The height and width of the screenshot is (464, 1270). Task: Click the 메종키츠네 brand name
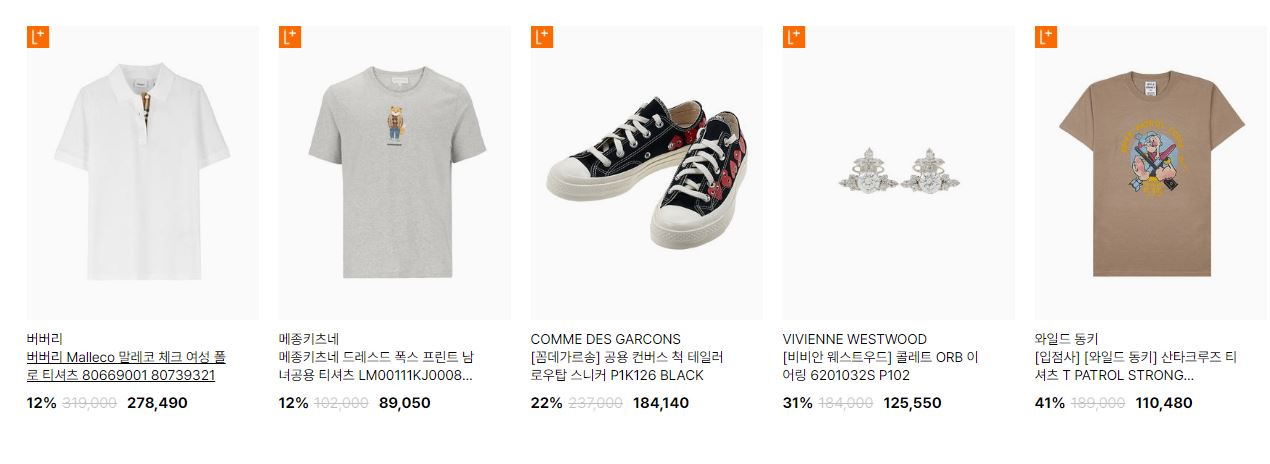(309, 339)
